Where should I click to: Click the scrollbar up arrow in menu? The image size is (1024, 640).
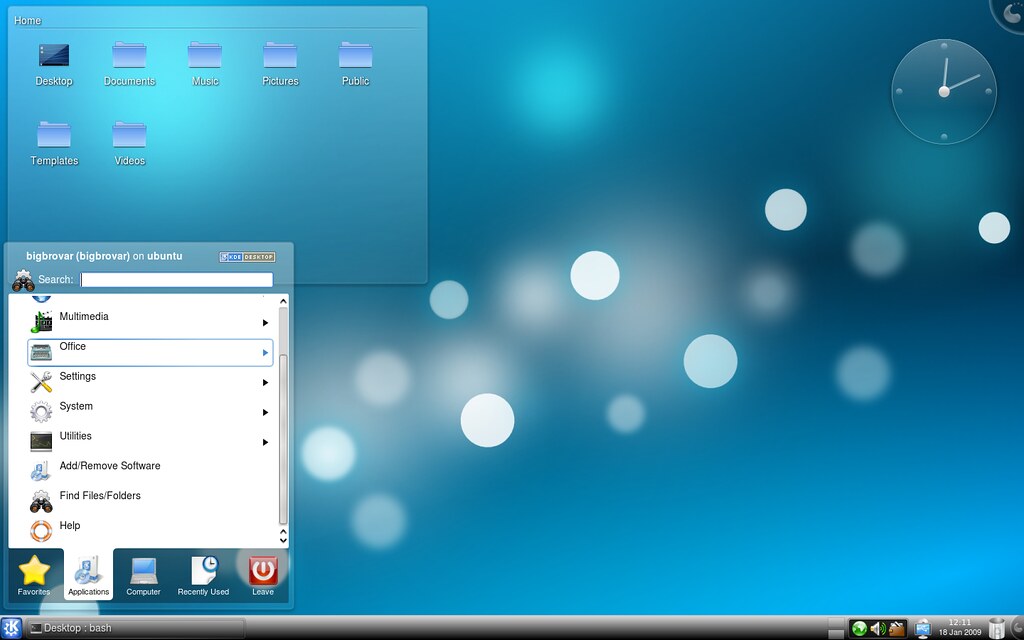283,300
